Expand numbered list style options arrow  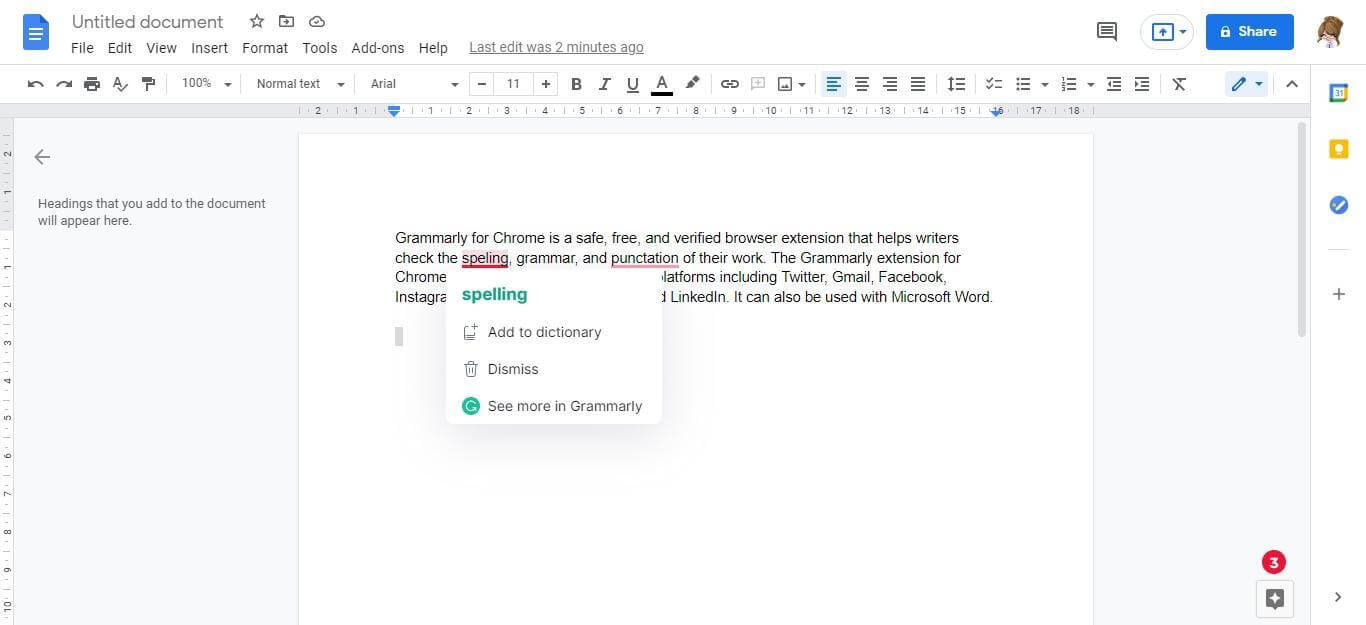1090,84
